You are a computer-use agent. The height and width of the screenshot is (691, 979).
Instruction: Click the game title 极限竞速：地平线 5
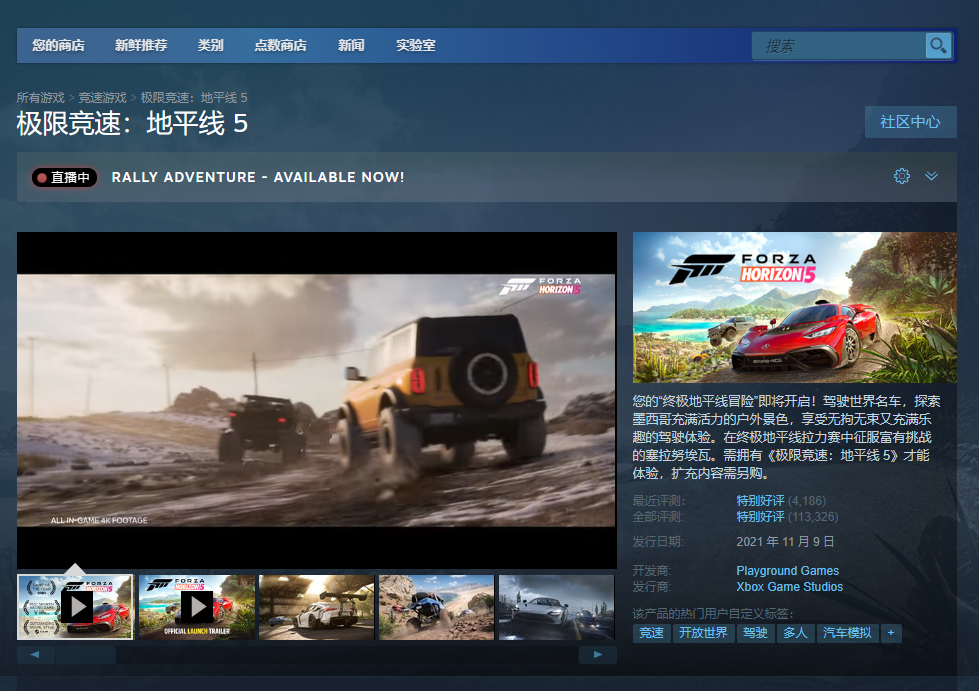coord(132,124)
